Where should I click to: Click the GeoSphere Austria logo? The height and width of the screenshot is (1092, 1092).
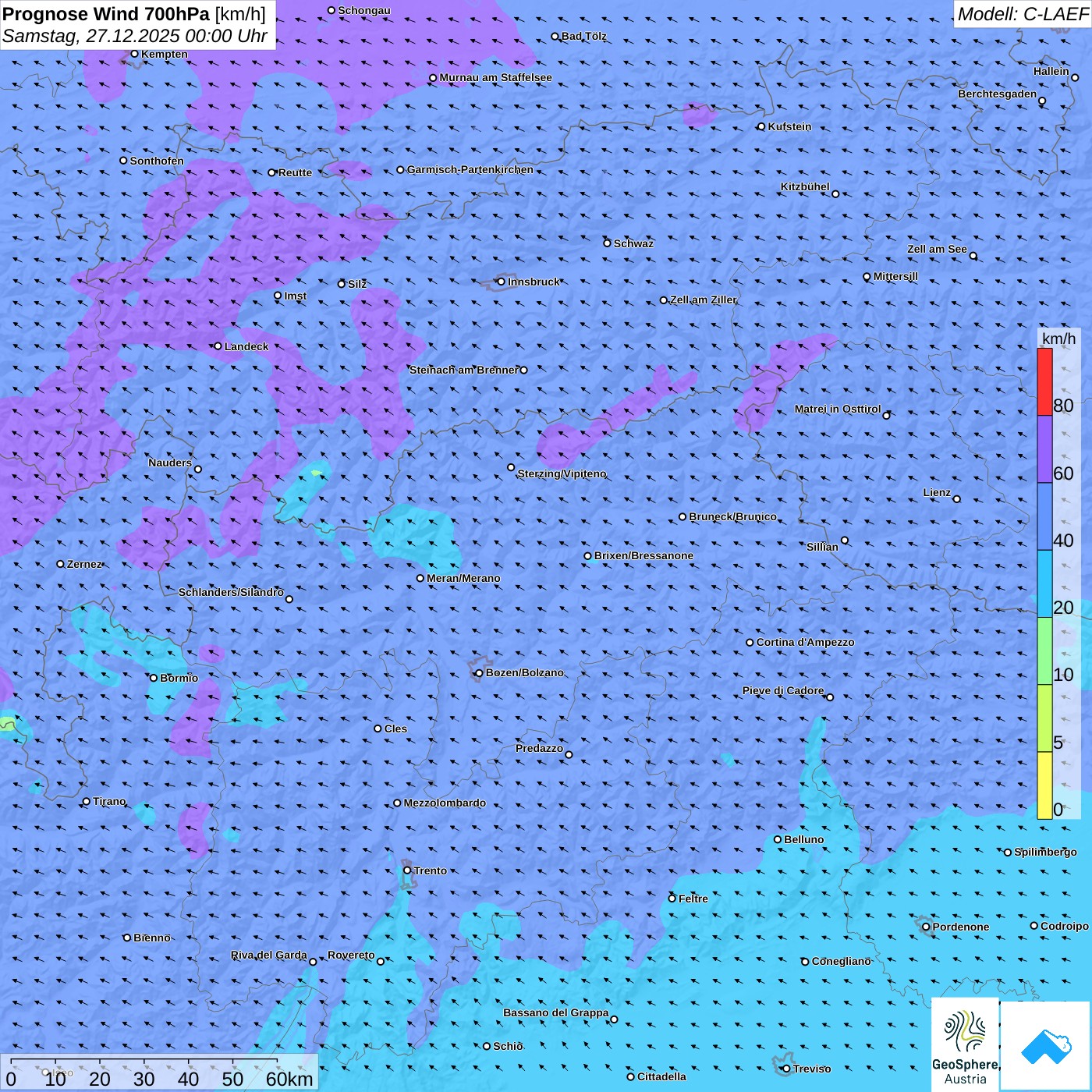click(x=965, y=1044)
